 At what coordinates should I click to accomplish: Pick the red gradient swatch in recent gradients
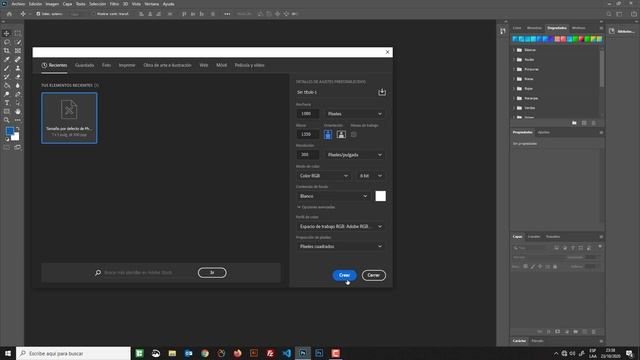[x=581, y=39]
